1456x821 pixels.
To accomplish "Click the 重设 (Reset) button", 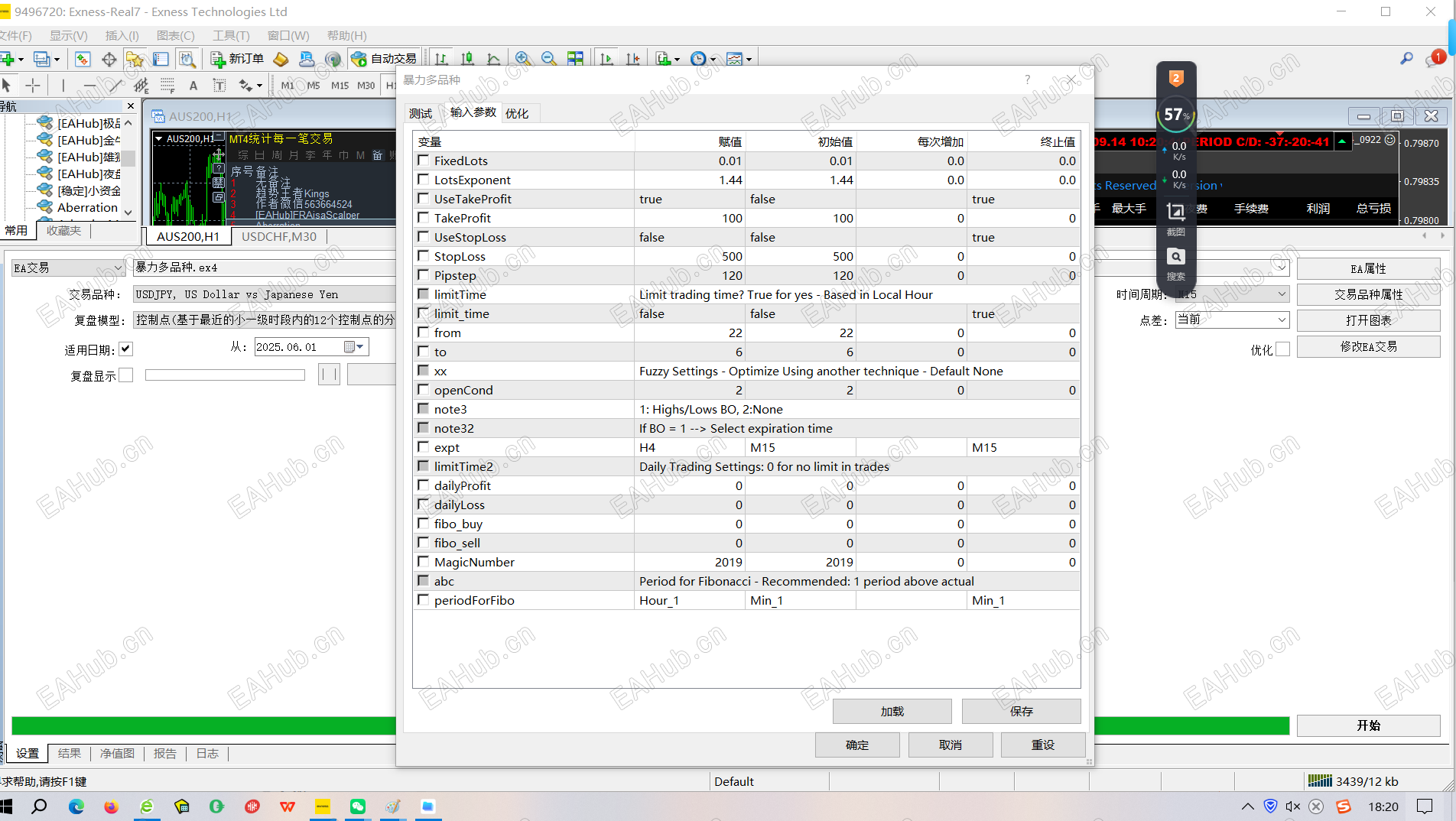I will click(1043, 745).
